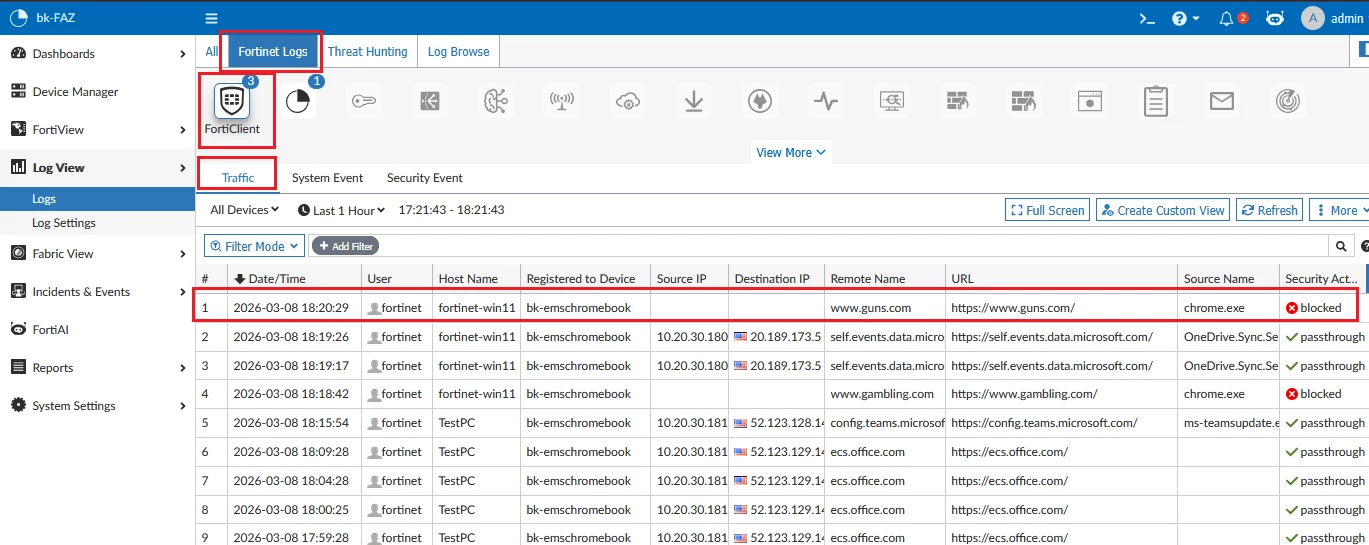Click the Security Action column header
The height and width of the screenshot is (545, 1369).
point(1323,278)
